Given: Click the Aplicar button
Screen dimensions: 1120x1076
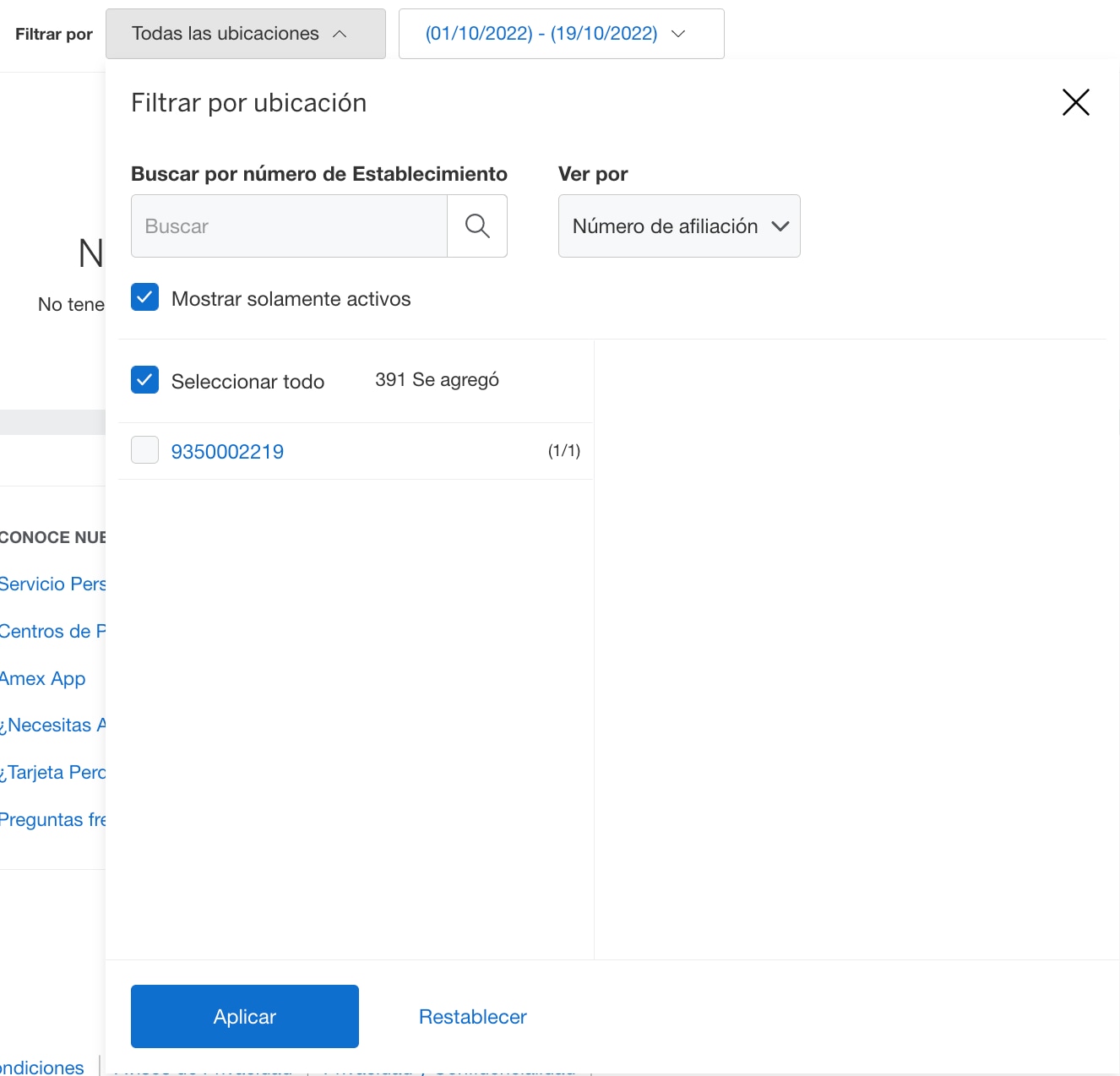Looking at the screenshot, I should (x=244, y=1016).
